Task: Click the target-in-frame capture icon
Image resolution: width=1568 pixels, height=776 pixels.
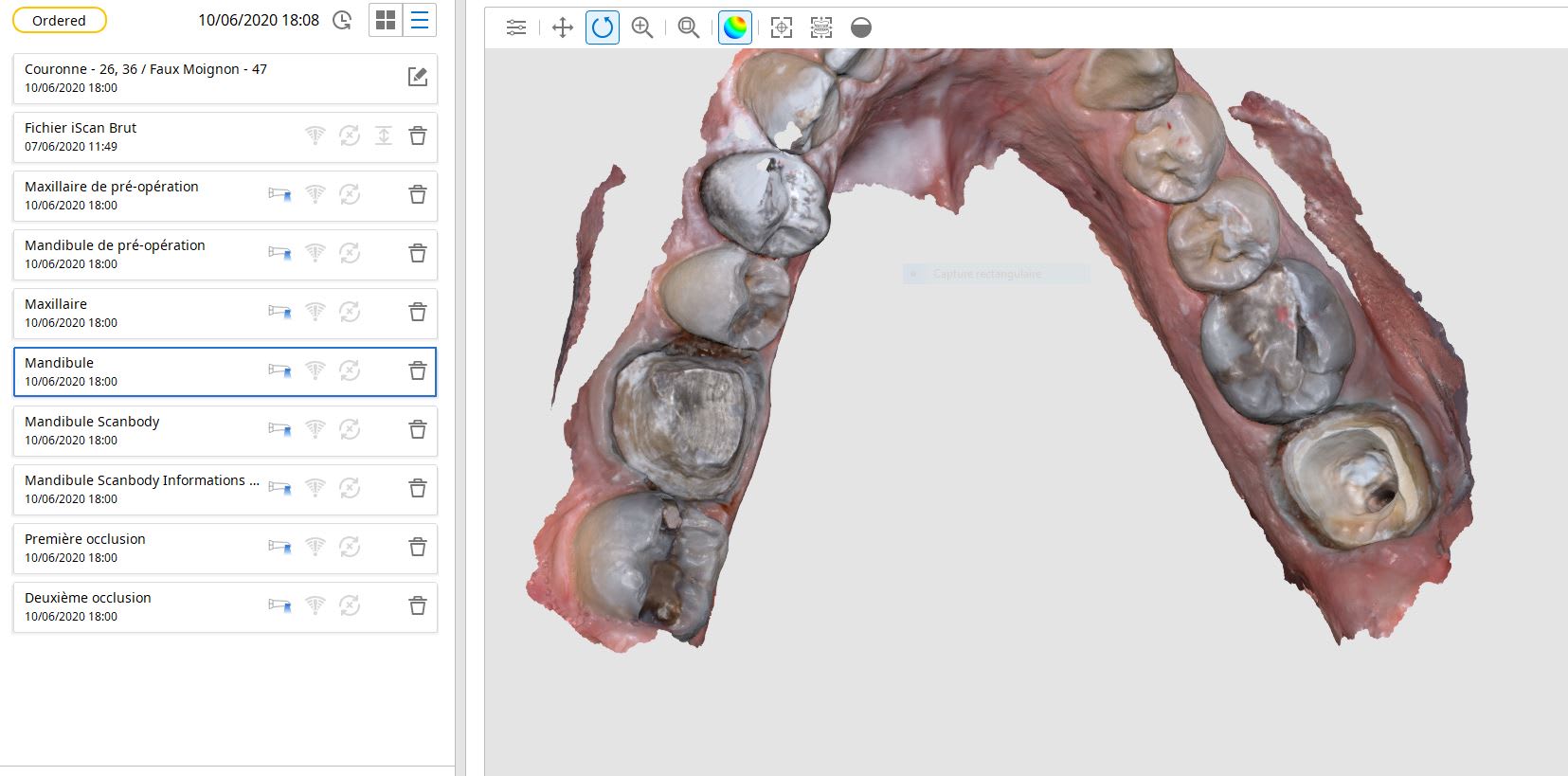Action: (x=782, y=27)
